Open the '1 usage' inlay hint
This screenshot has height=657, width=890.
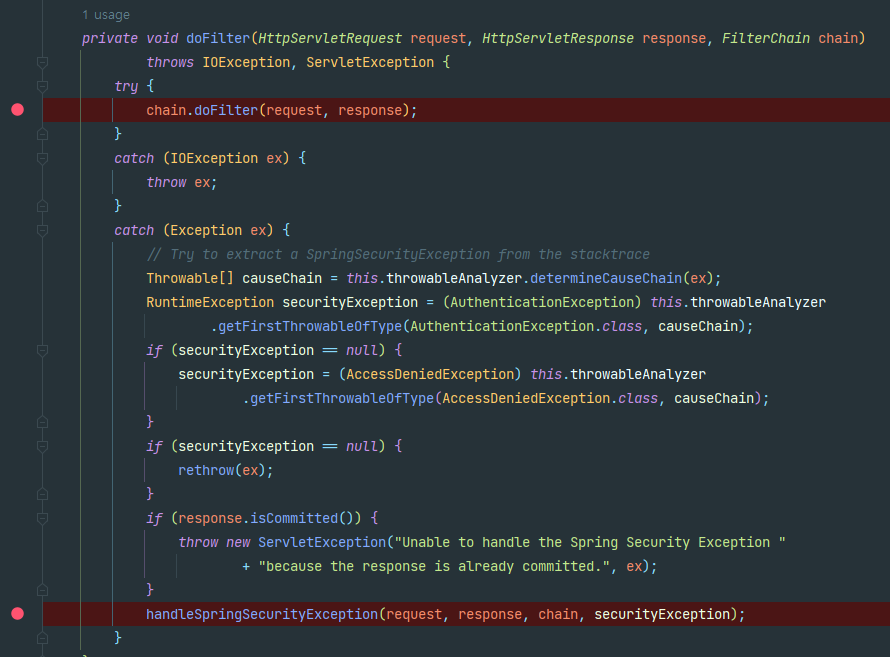pos(106,15)
